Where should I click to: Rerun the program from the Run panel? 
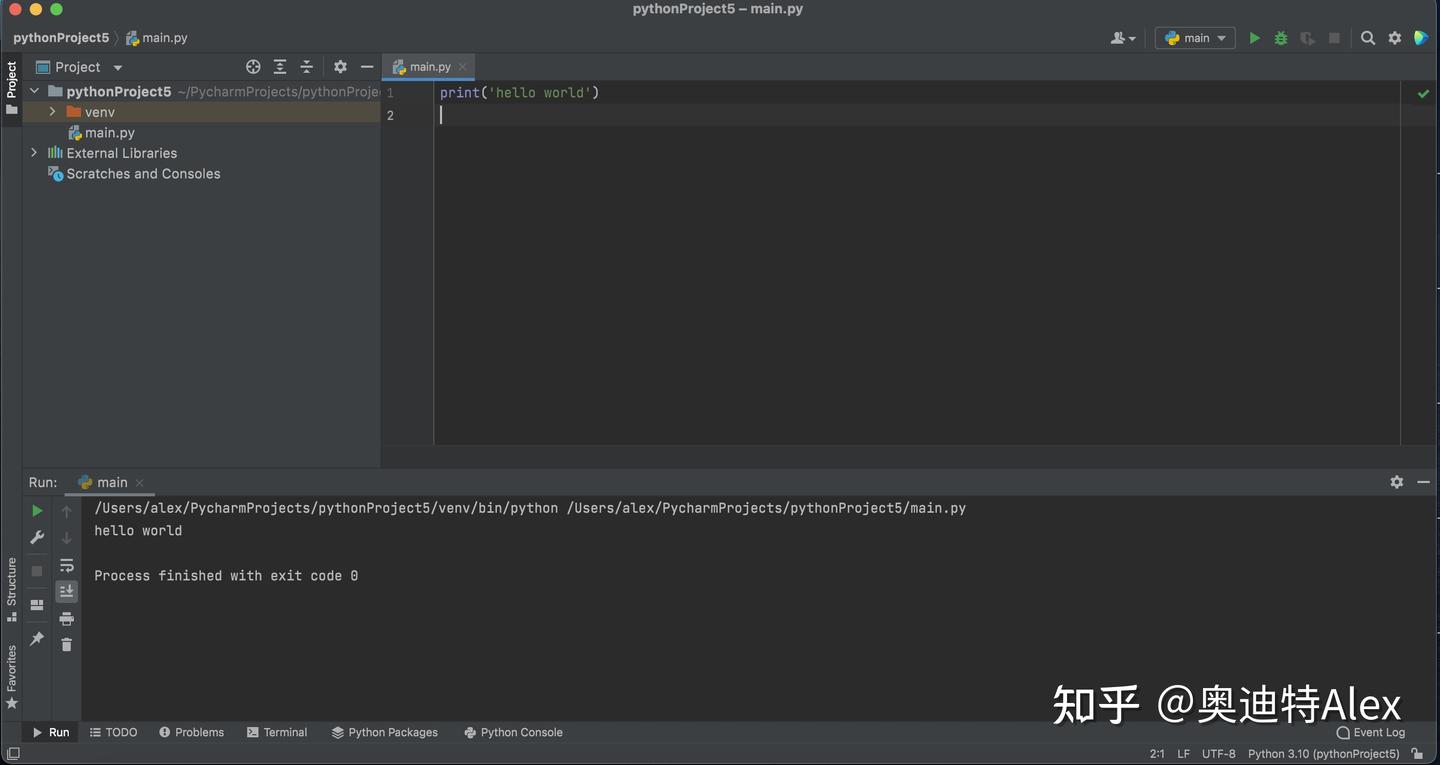[36, 510]
